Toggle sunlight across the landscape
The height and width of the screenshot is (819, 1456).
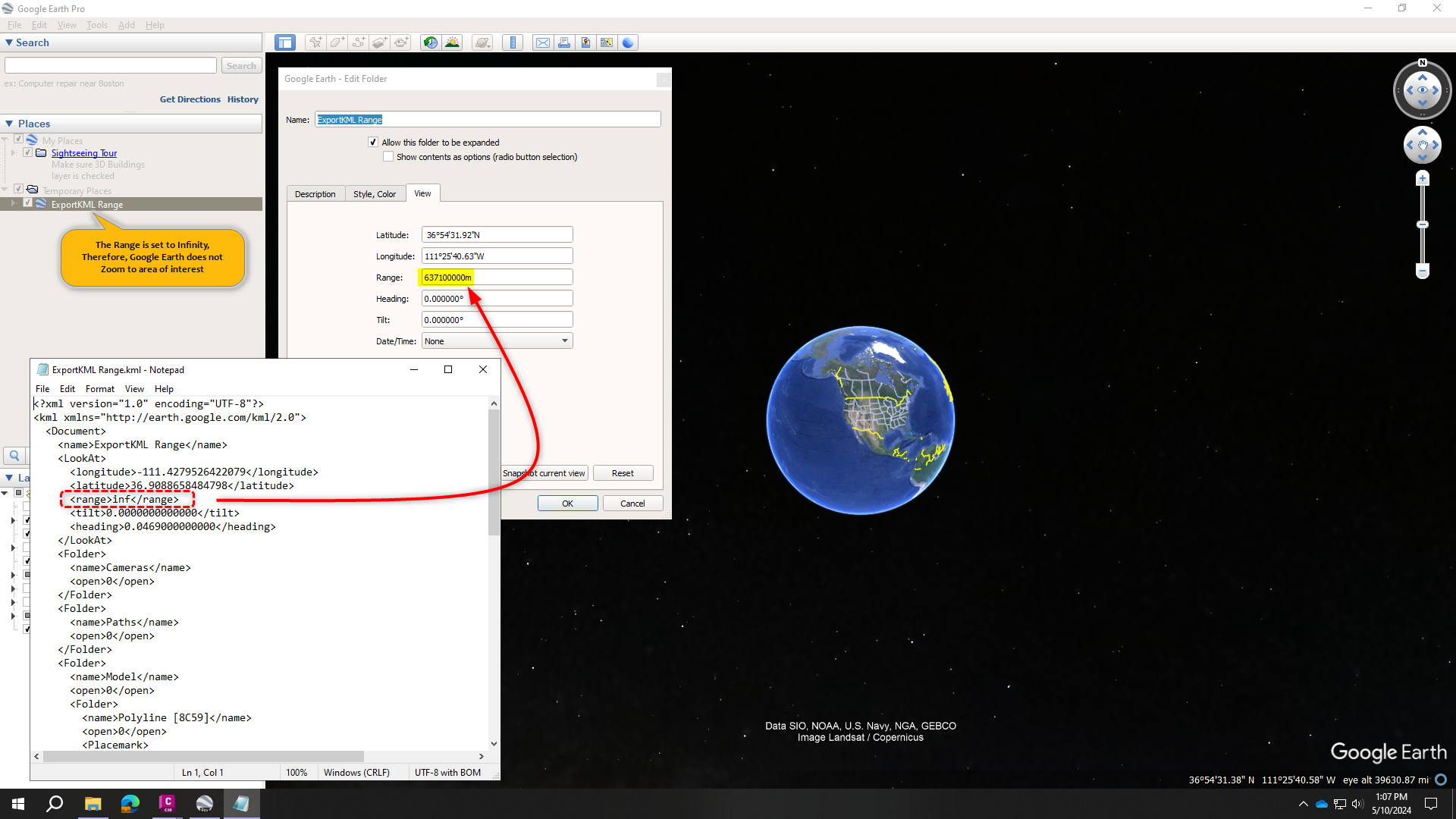453,42
